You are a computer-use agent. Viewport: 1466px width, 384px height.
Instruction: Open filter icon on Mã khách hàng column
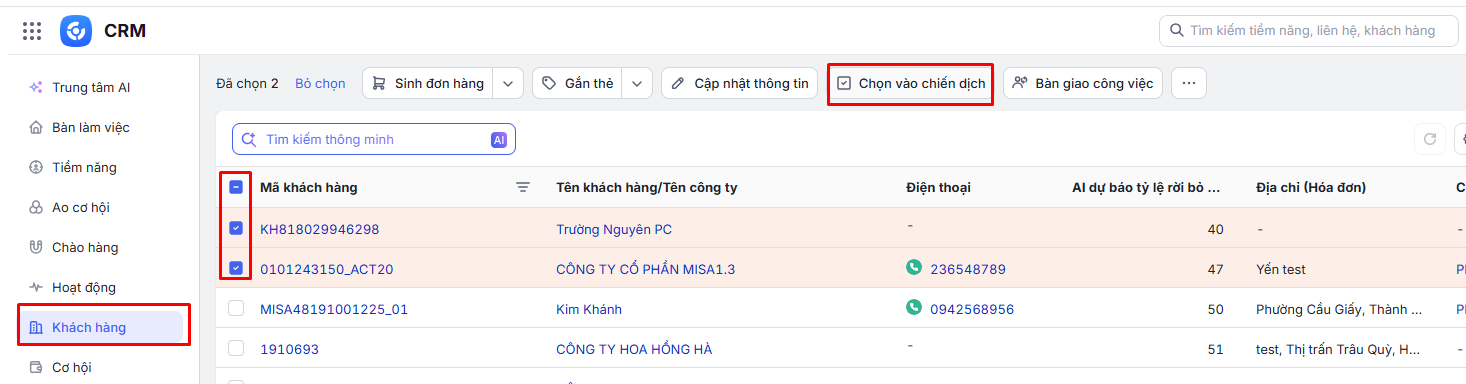point(523,187)
